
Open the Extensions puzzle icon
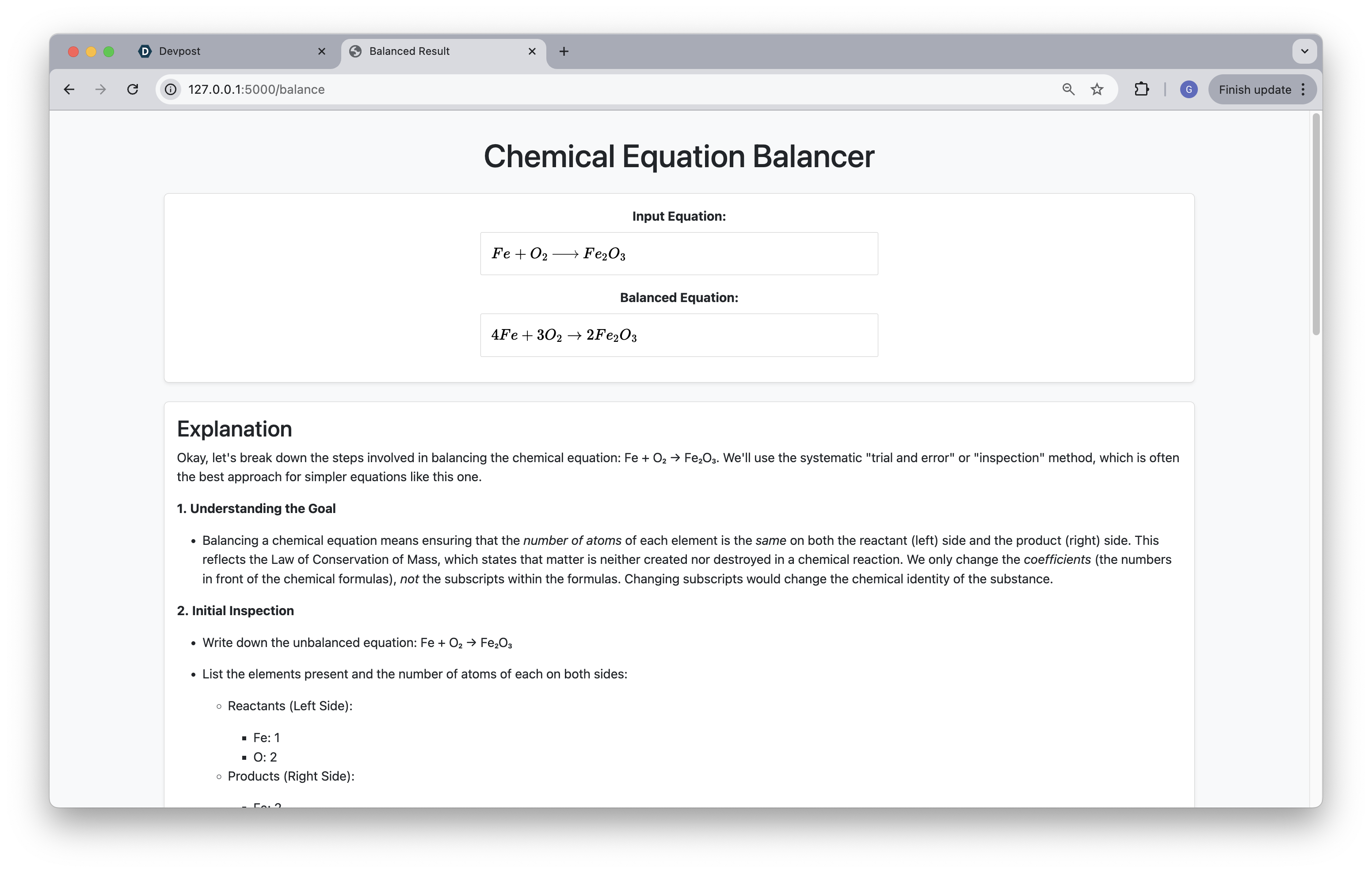pos(1141,89)
